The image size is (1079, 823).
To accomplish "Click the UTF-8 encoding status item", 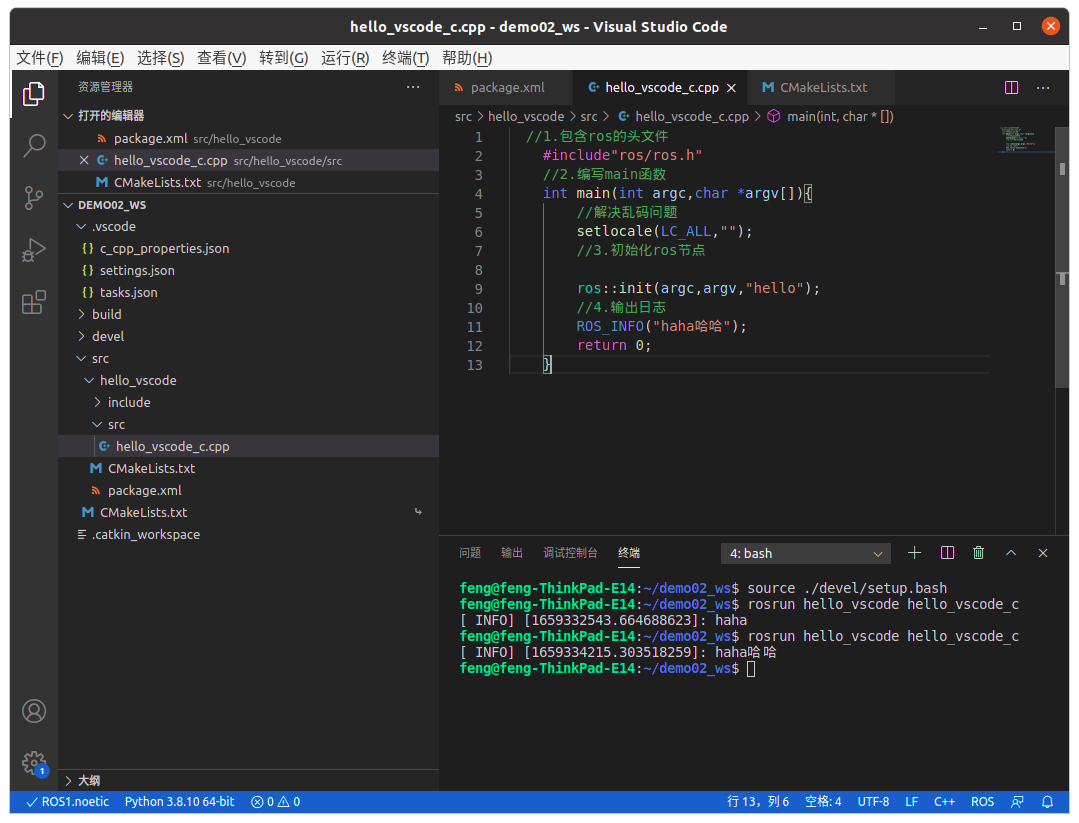I will coord(873,801).
